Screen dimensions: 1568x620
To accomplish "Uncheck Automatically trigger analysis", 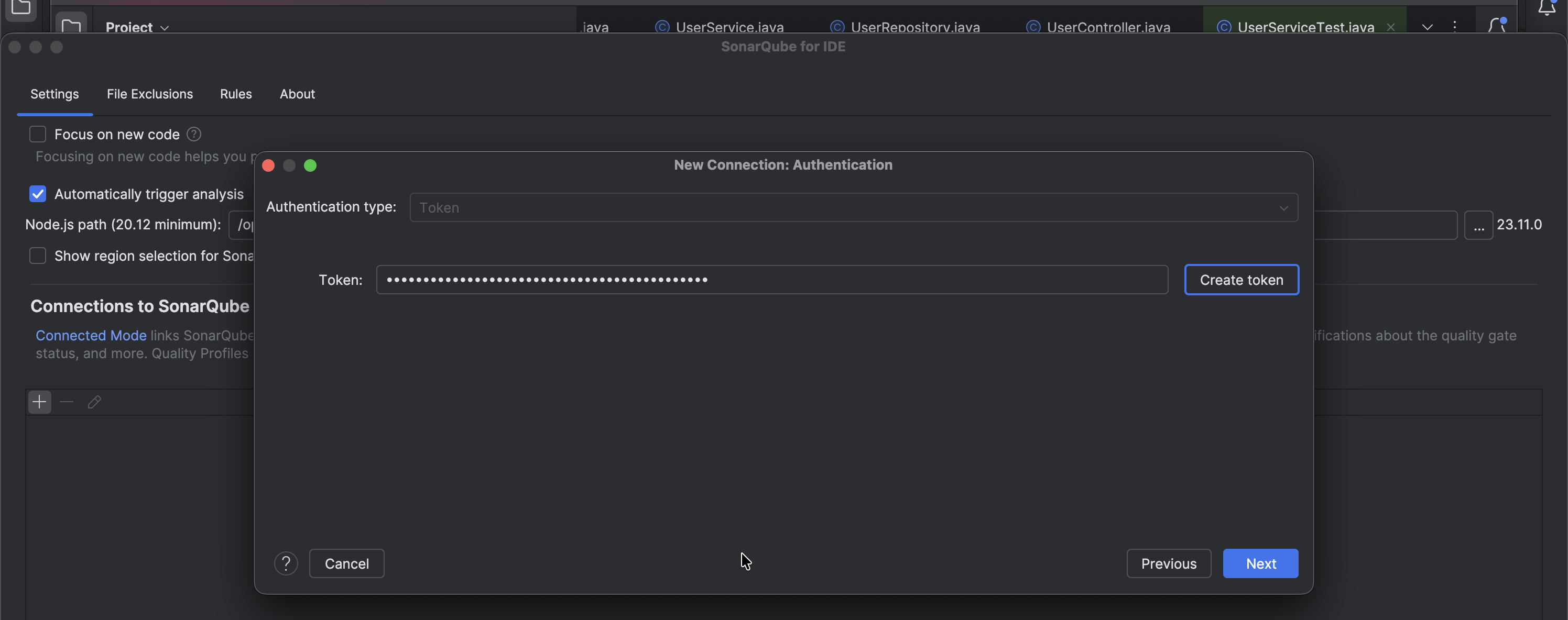I will [38, 194].
